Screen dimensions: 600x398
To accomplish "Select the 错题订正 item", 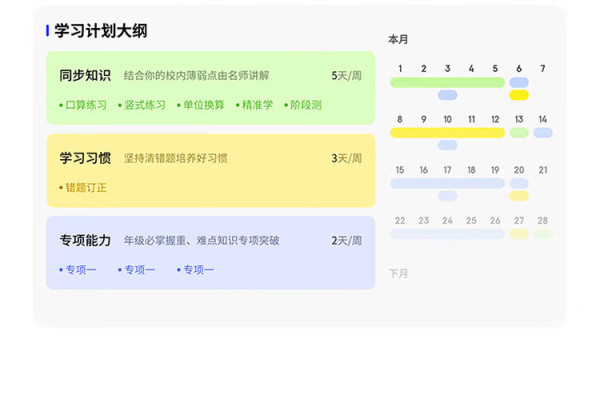I will (x=83, y=188).
